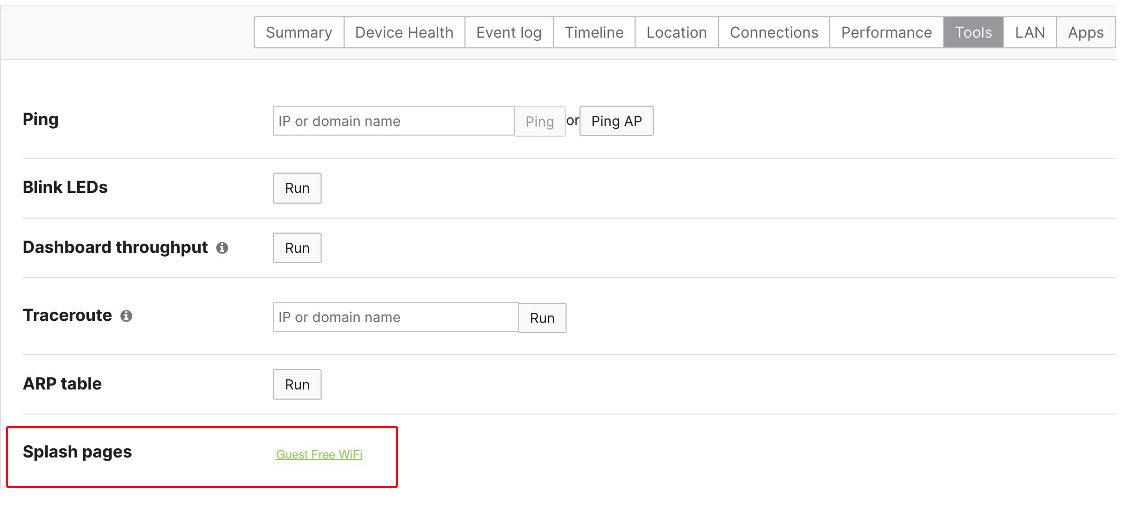The image size is (1125, 522).
Task: View the Connections tab
Action: [x=774, y=32]
